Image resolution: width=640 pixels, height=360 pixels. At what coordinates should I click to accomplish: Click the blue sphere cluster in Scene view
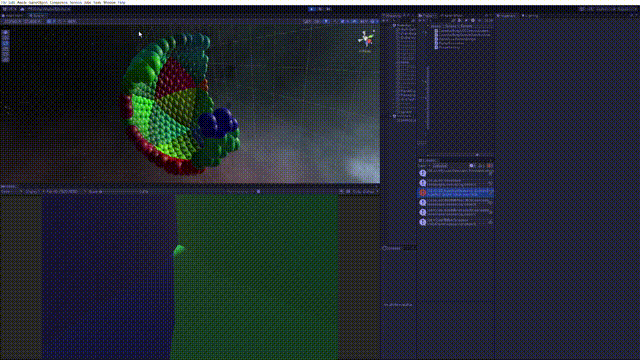pyautogui.click(x=218, y=122)
